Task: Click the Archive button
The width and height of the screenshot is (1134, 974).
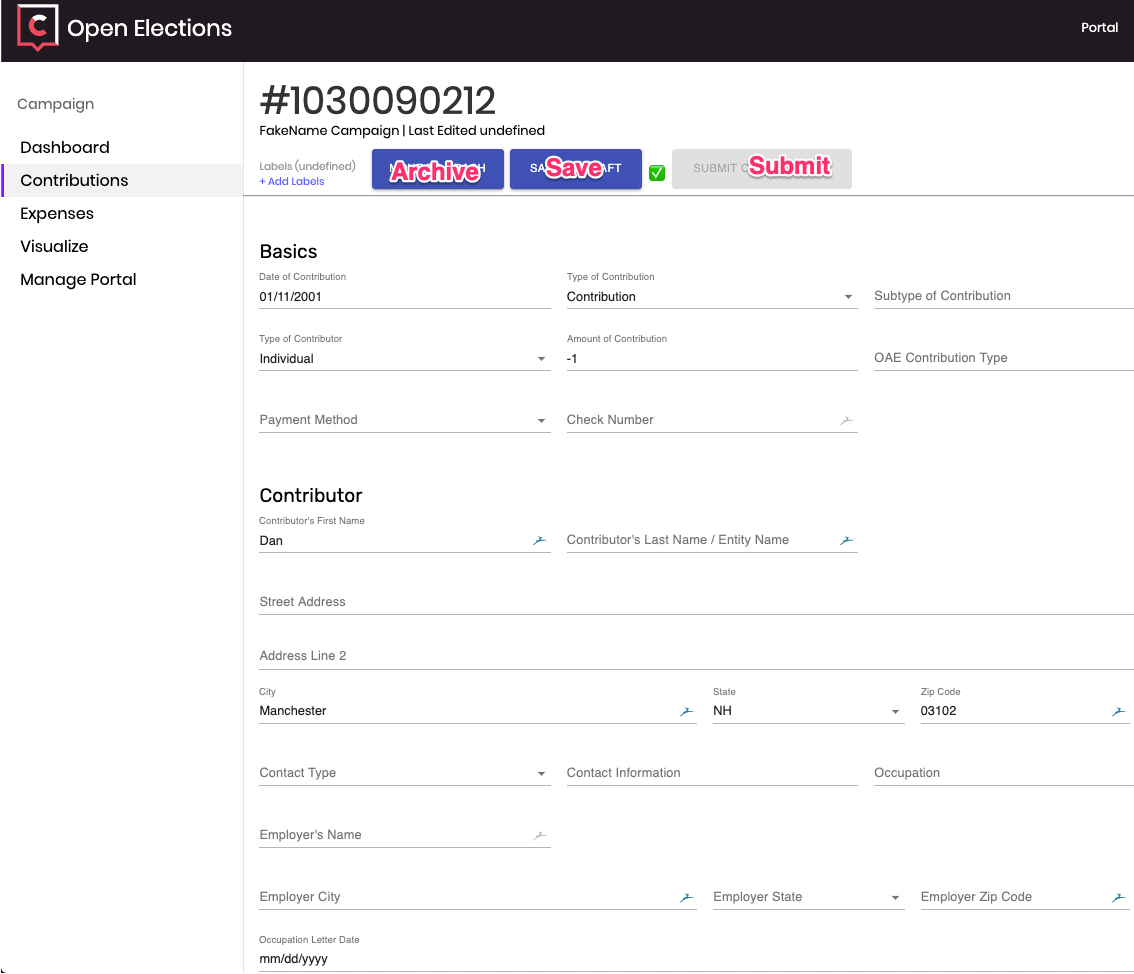Action: pyautogui.click(x=438, y=169)
